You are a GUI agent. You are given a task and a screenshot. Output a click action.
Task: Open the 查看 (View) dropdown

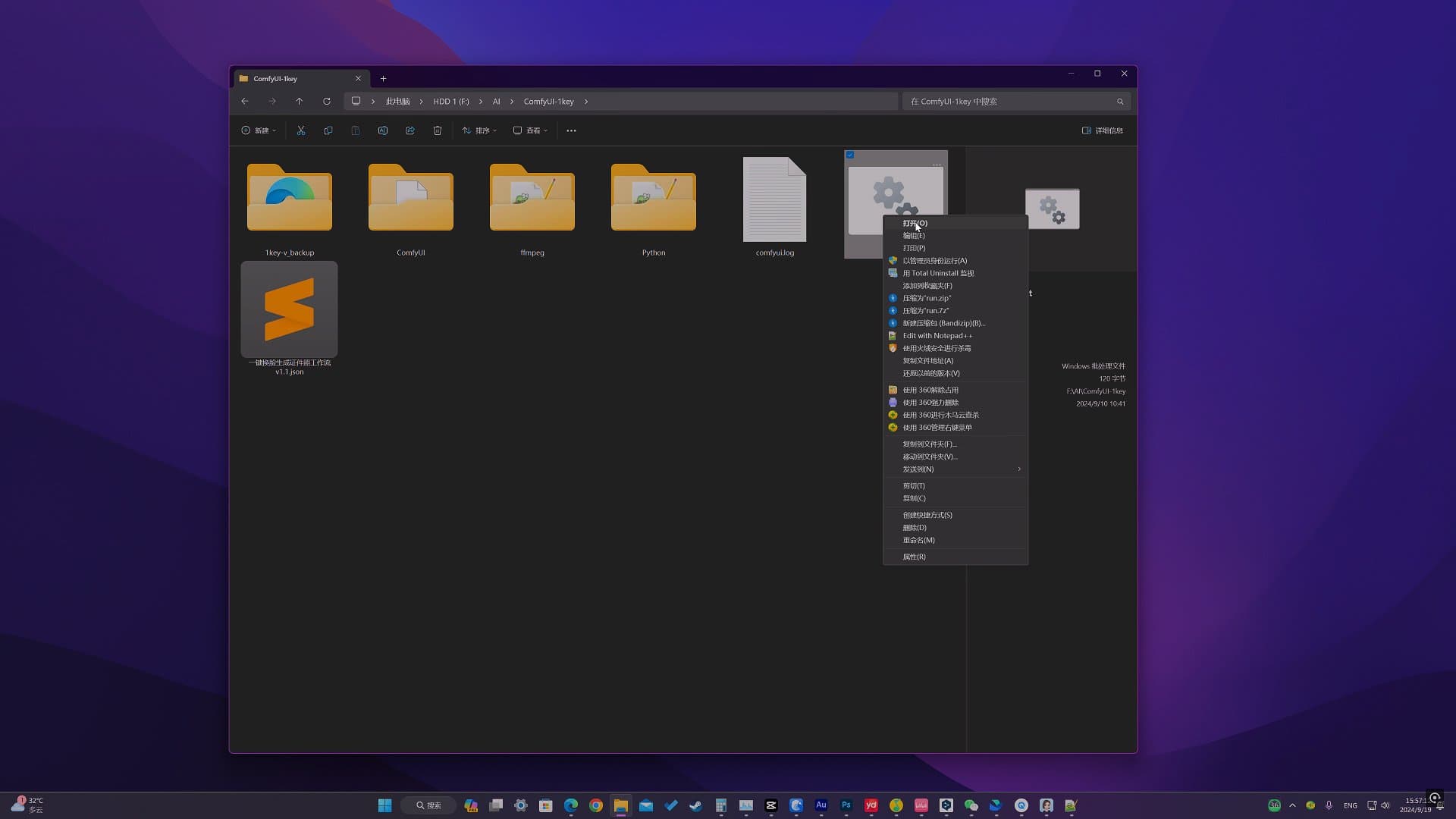[530, 130]
